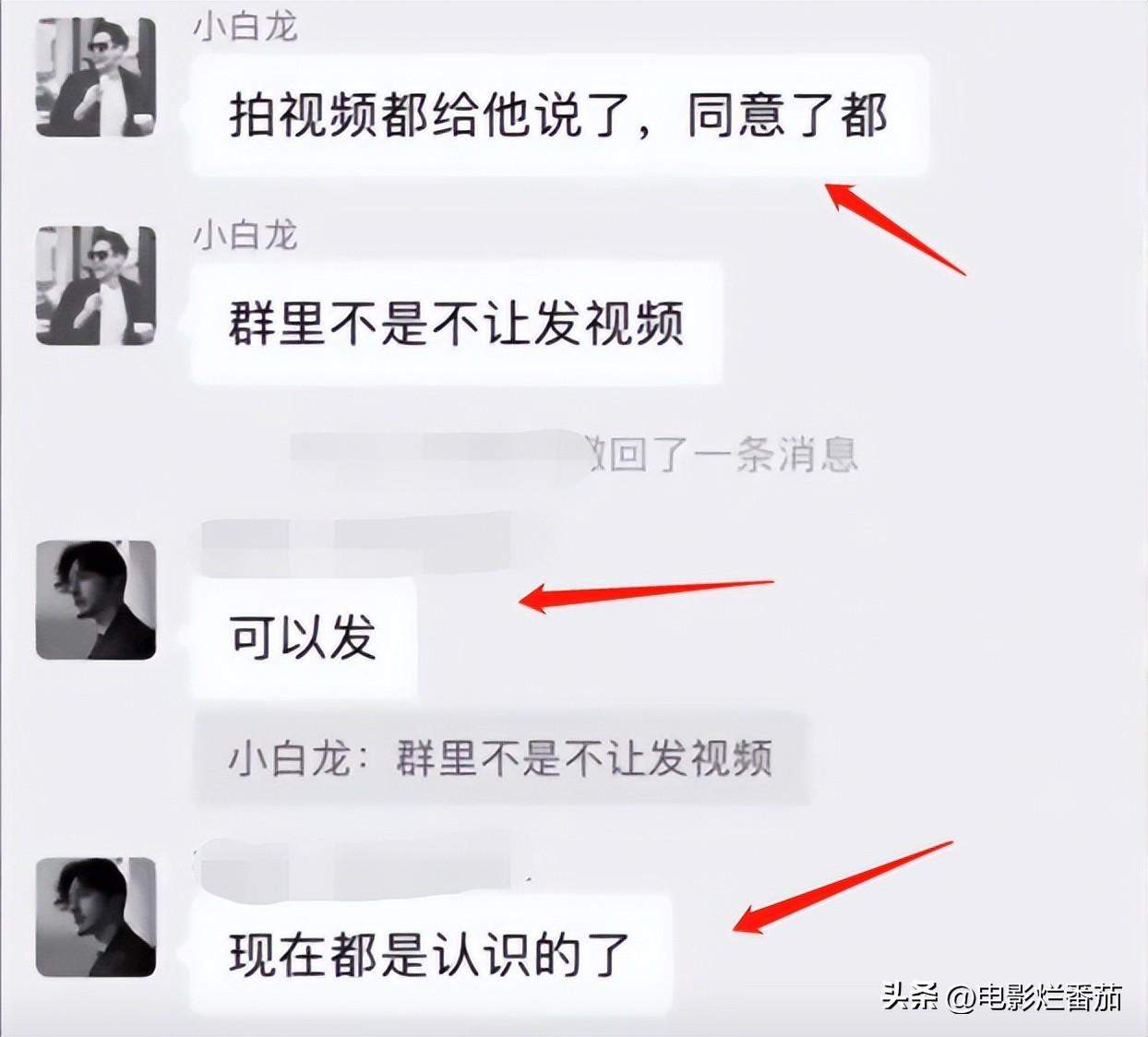
Task: Open 小白龙's avatar beside the 拍视频 message
Action: click(x=96, y=77)
